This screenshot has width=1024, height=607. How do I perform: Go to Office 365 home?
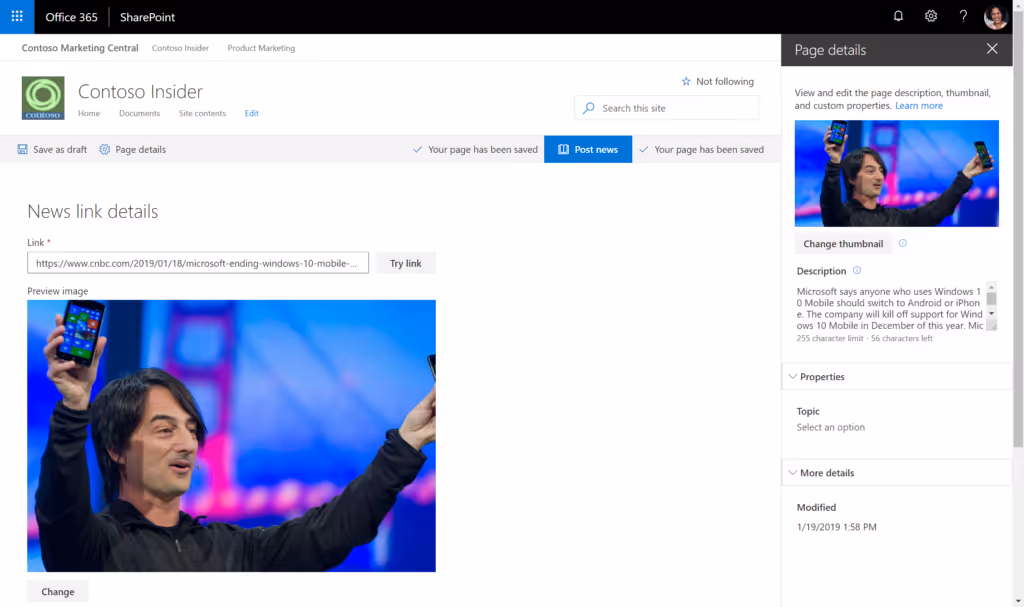tap(71, 17)
